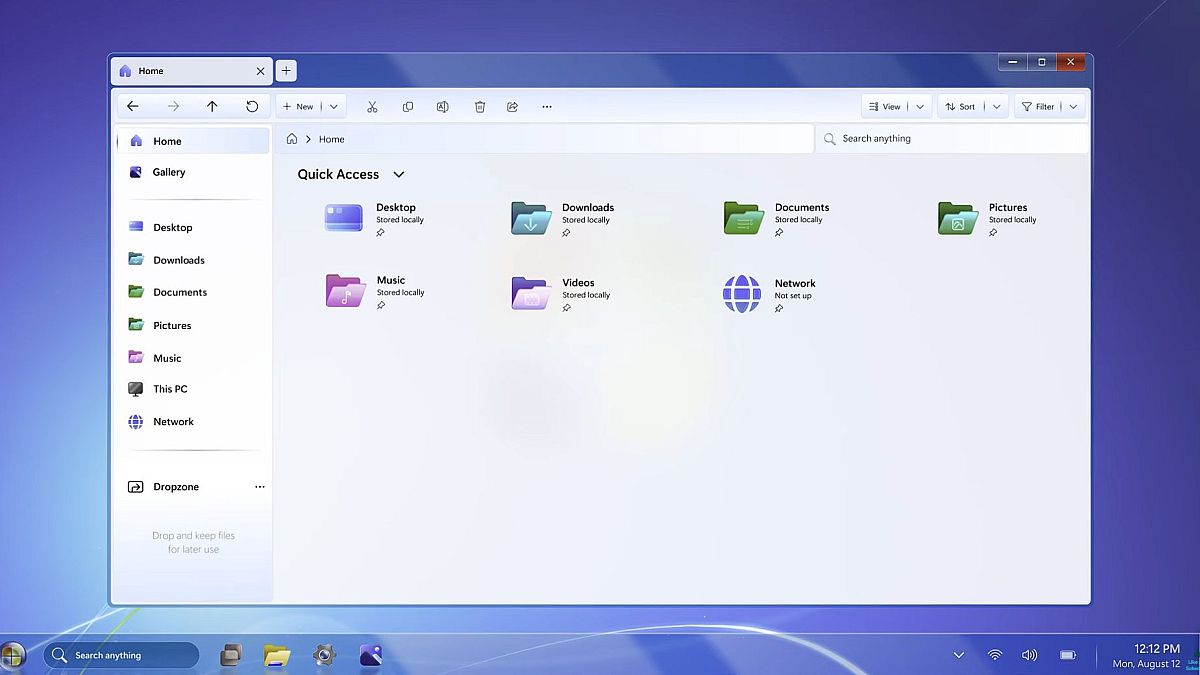This screenshot has height=675, width=1200.
Task: Add a new tab with plus button
Action: [286, 71]
